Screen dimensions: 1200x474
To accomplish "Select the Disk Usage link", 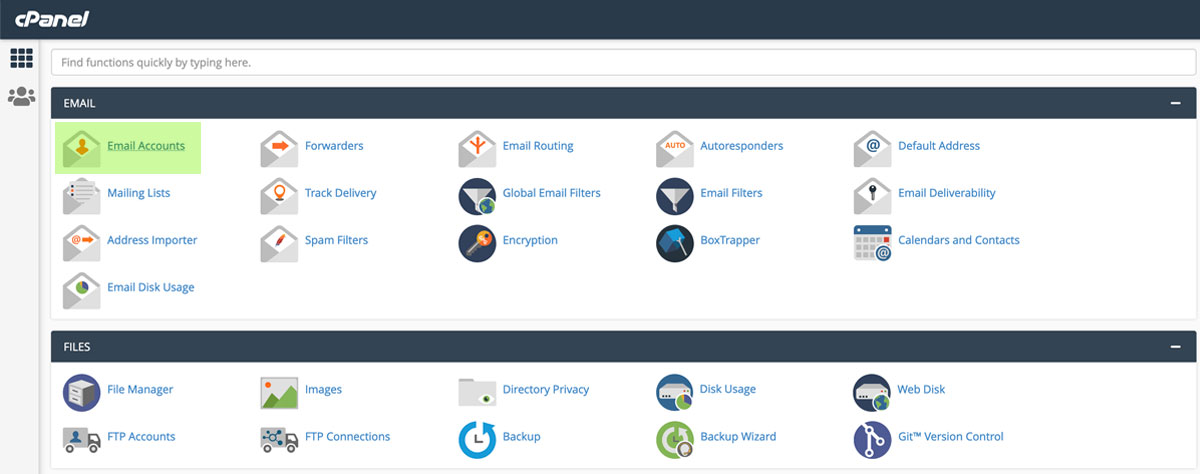I will [x=728, y=389].
